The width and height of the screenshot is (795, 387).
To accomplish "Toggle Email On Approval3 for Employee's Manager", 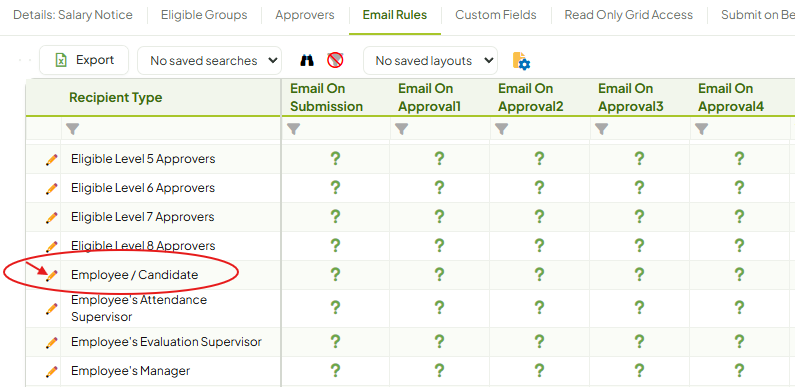I will [x=639, y=371].
